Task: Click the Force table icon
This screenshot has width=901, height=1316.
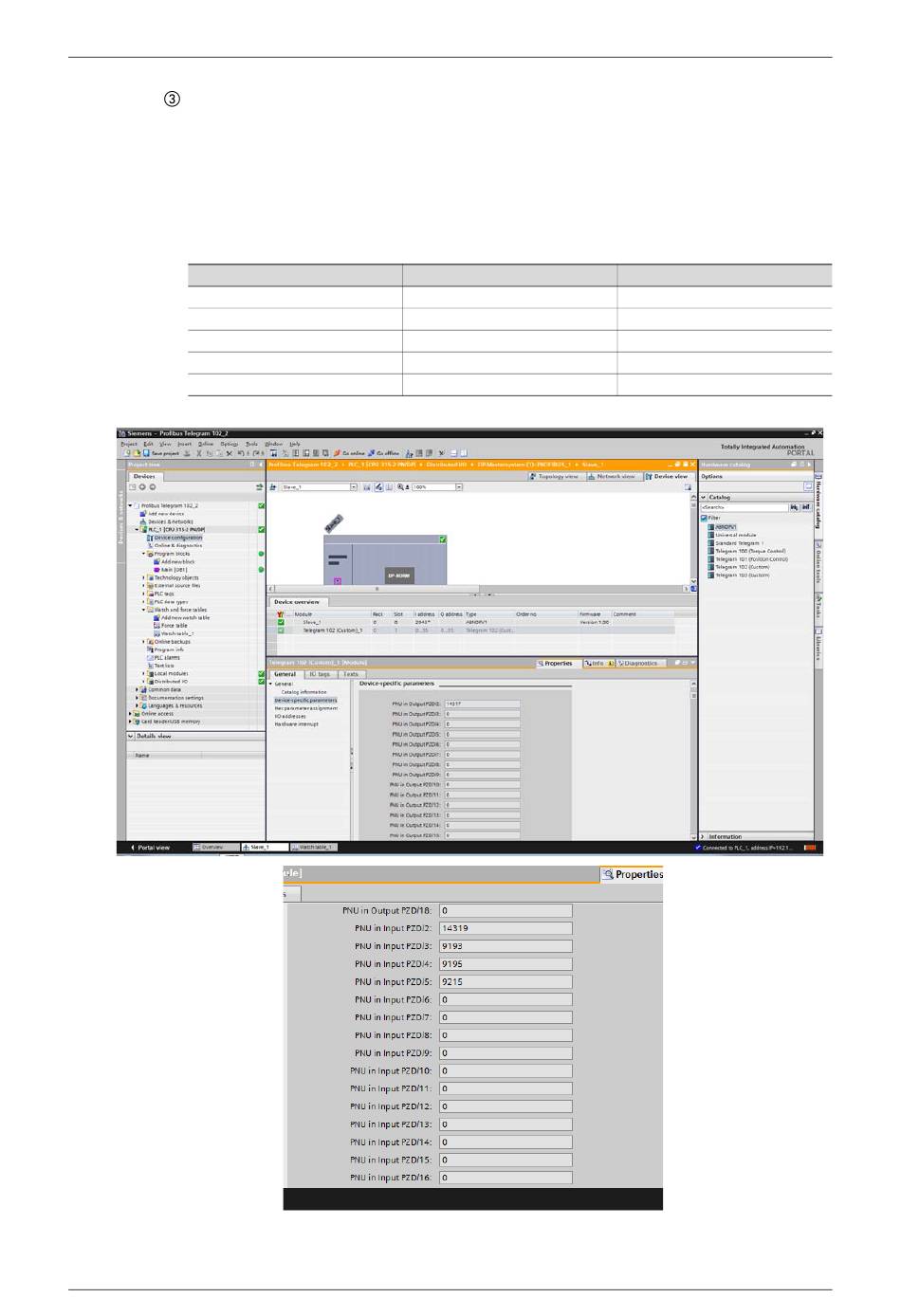Action: pyautogui.click(x=156, y=626)
